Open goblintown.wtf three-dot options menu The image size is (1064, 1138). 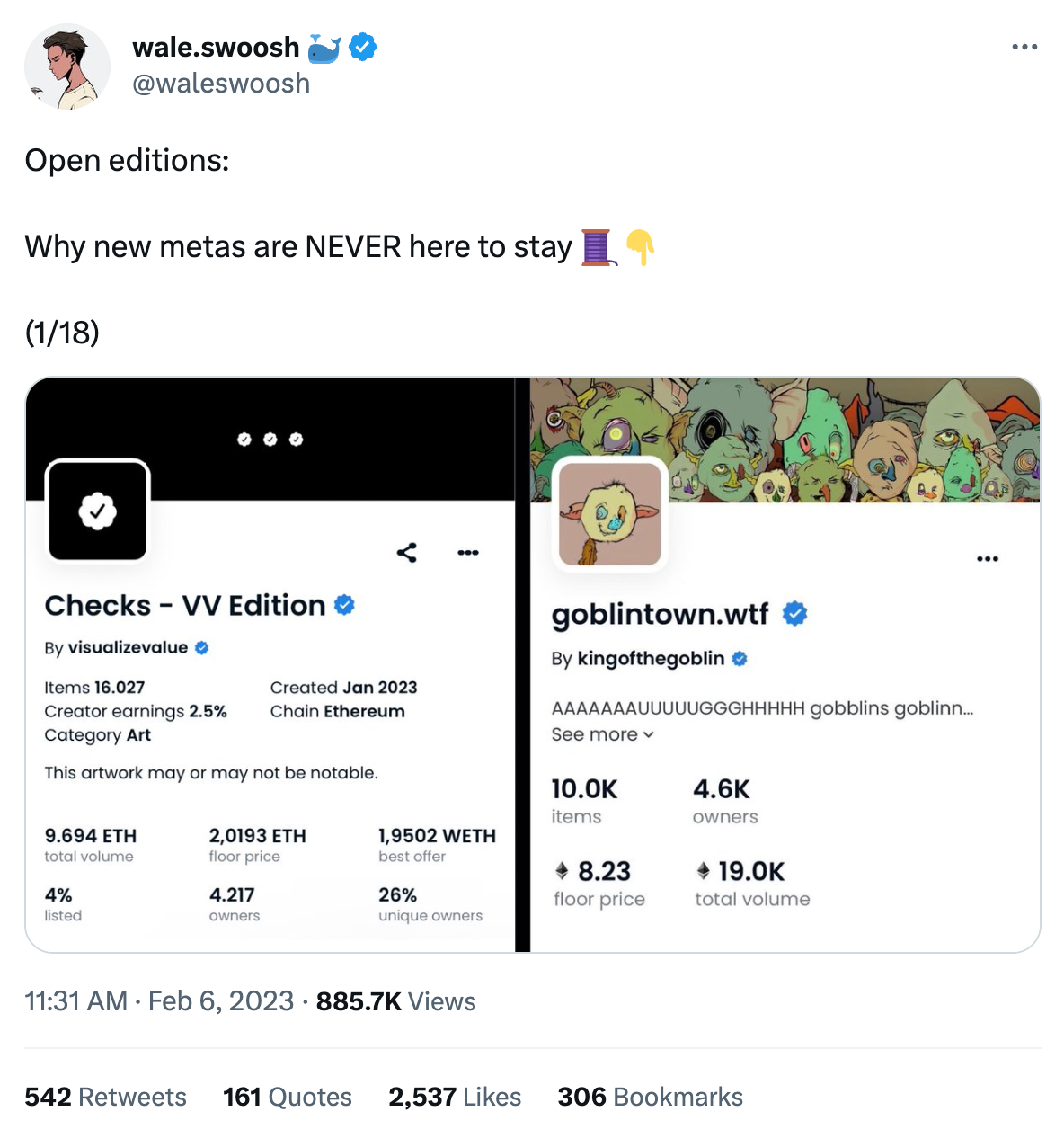point(988,559)
